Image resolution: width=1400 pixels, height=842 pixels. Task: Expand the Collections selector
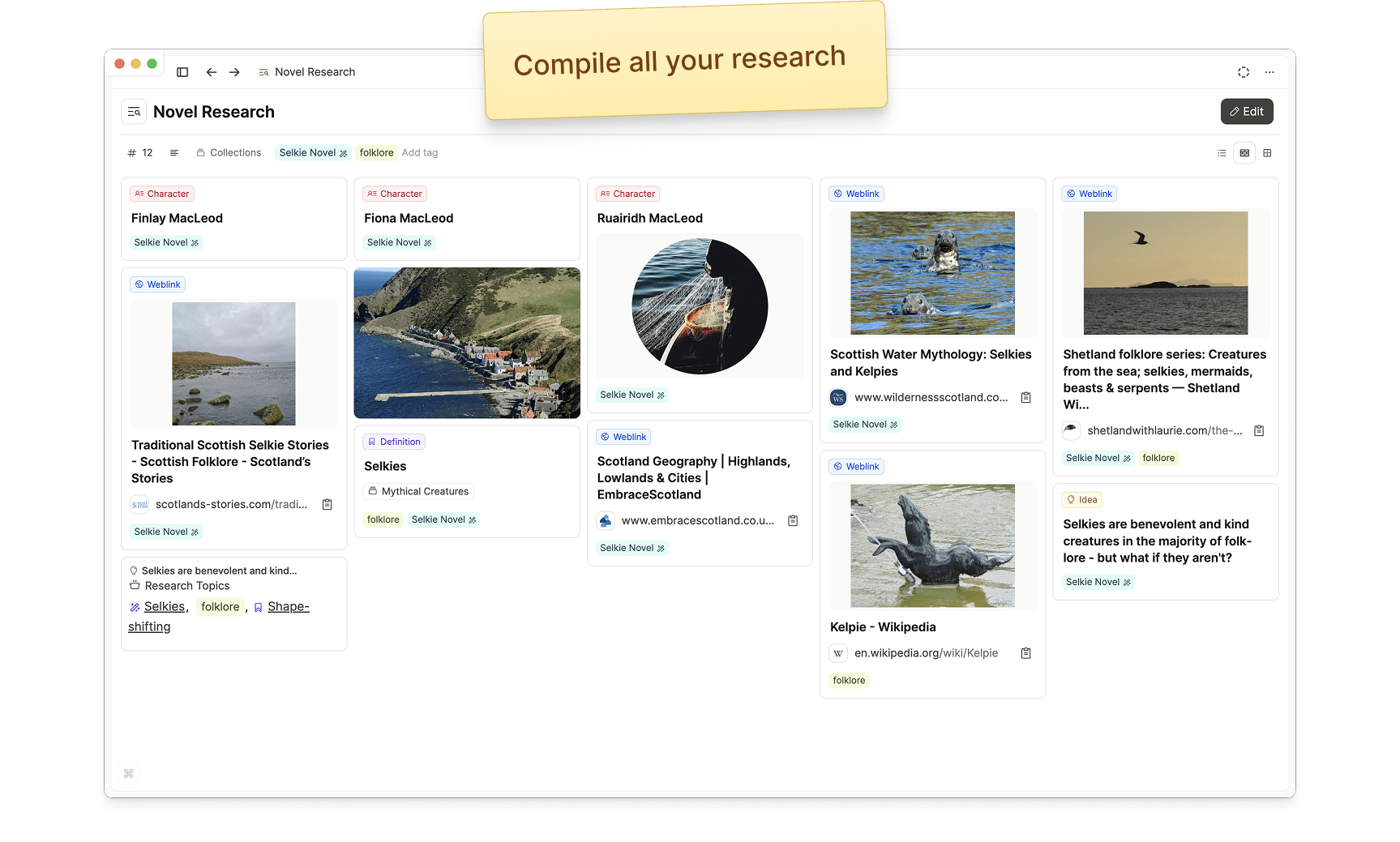229,153
